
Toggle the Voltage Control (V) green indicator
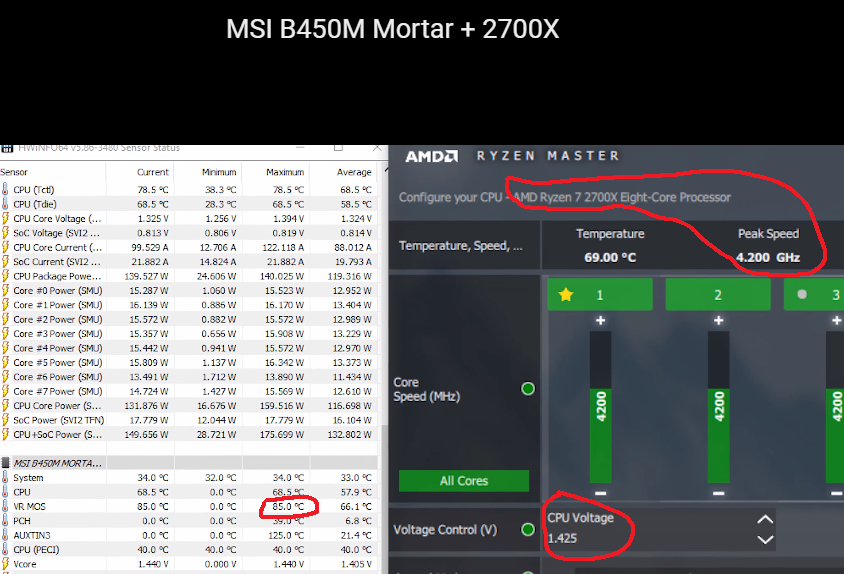coord(528,530)
